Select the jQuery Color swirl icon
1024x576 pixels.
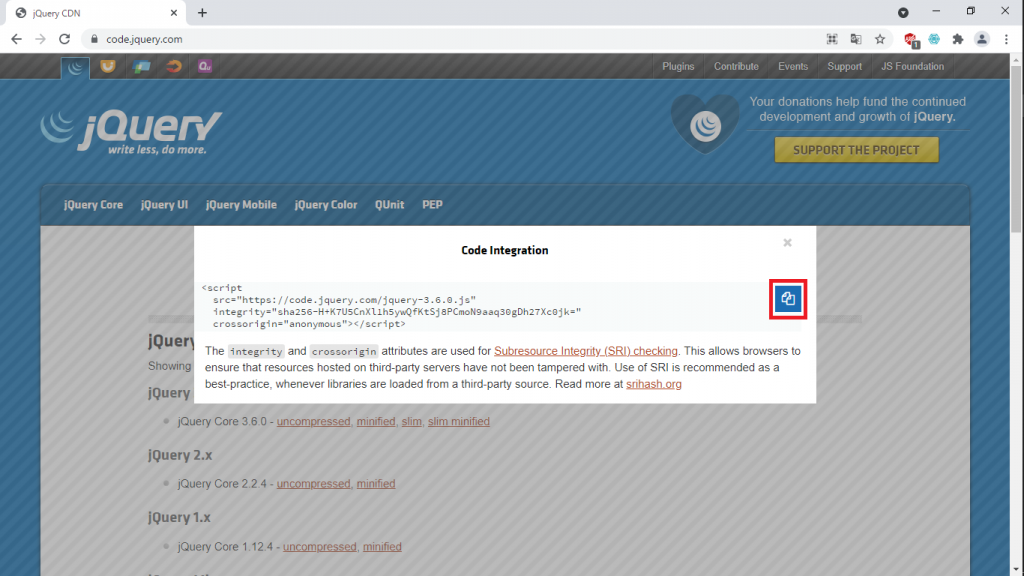[x=172, y=66]
